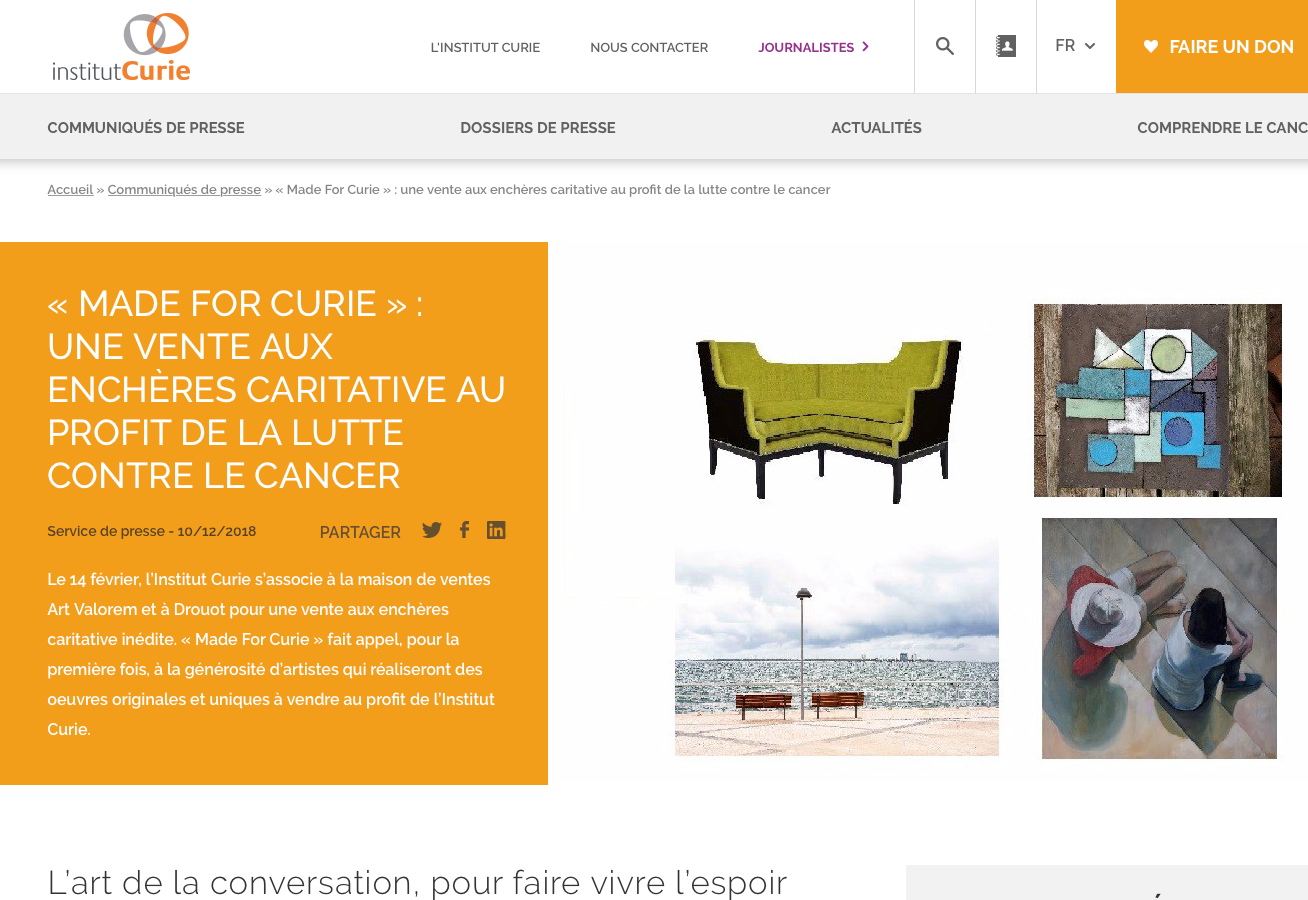Open L'Institut Curie menu item
The image size is (1308, 900).
(x=485, y=47)
